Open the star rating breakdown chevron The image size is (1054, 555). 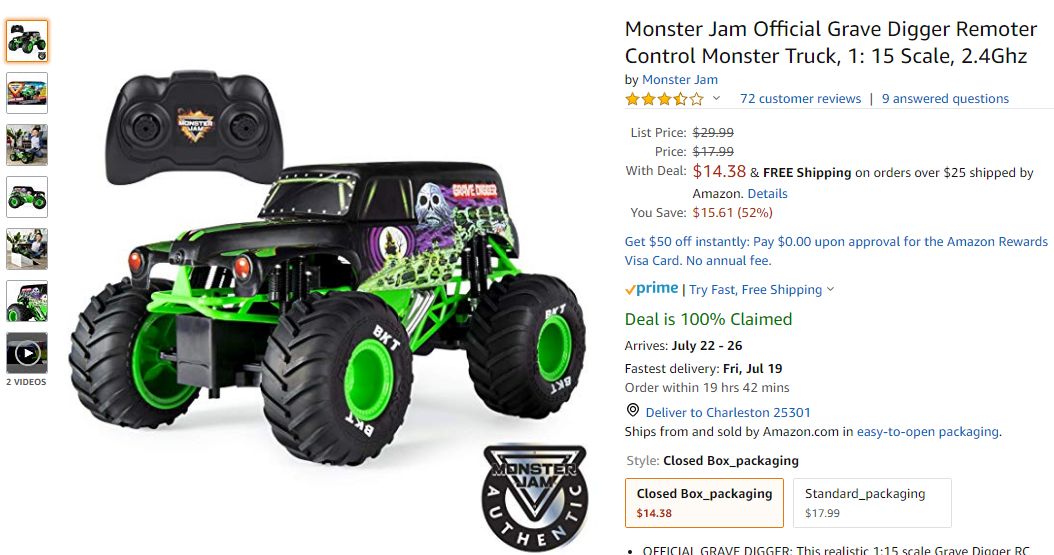pyautogui.click(x=717, y=99)
